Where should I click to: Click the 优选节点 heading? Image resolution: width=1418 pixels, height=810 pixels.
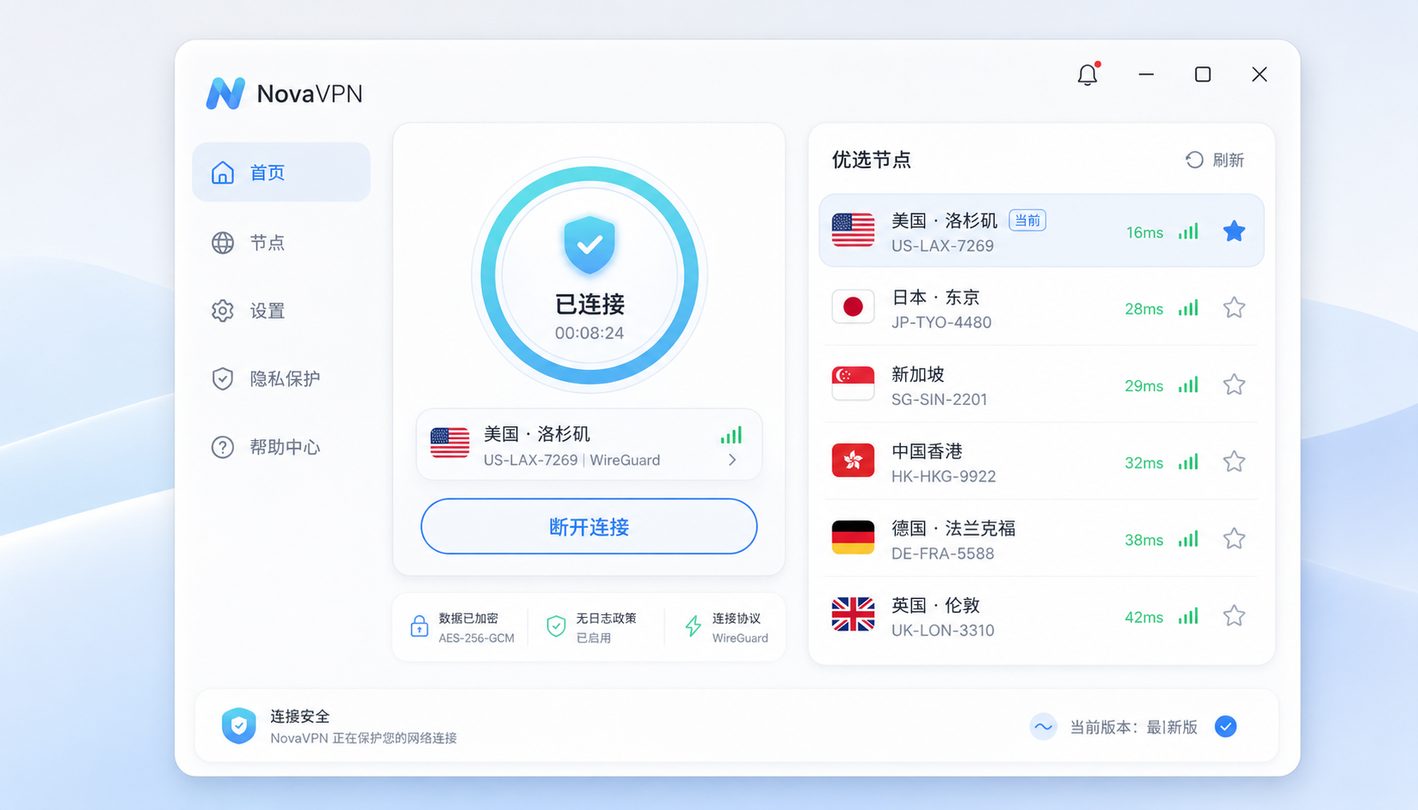(871, 160)
